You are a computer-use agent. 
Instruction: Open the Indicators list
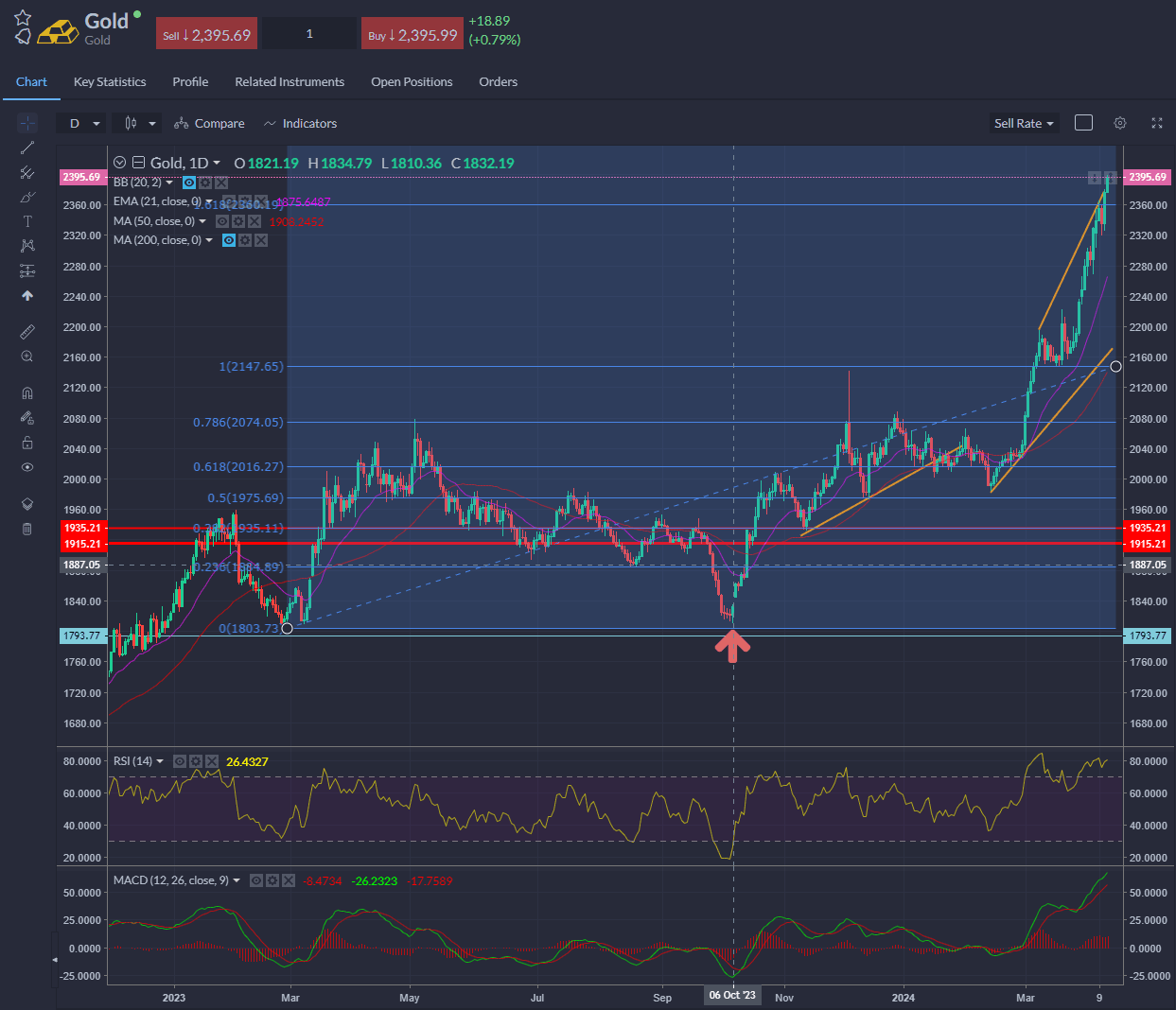(x=300, y=123)
